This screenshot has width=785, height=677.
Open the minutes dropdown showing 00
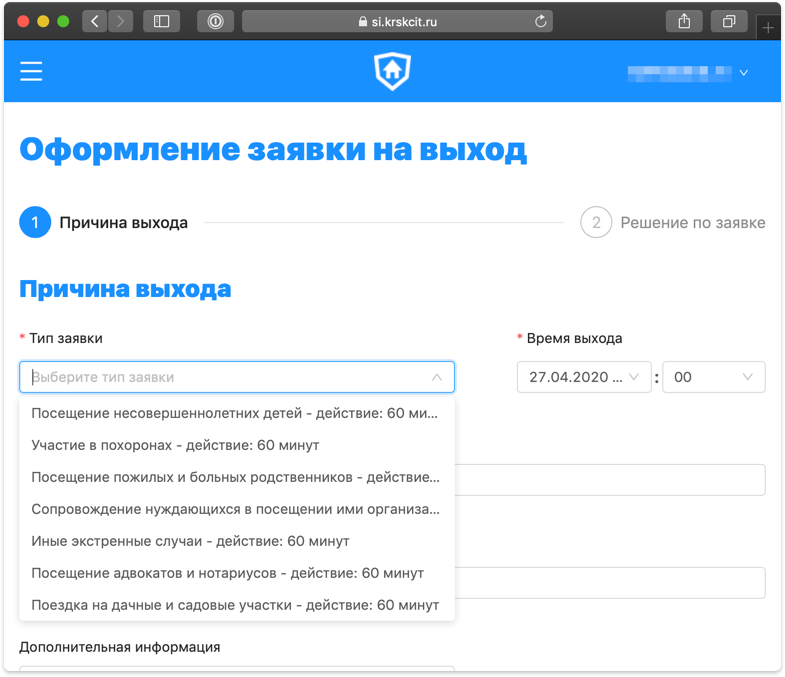(x=715, y=377)
